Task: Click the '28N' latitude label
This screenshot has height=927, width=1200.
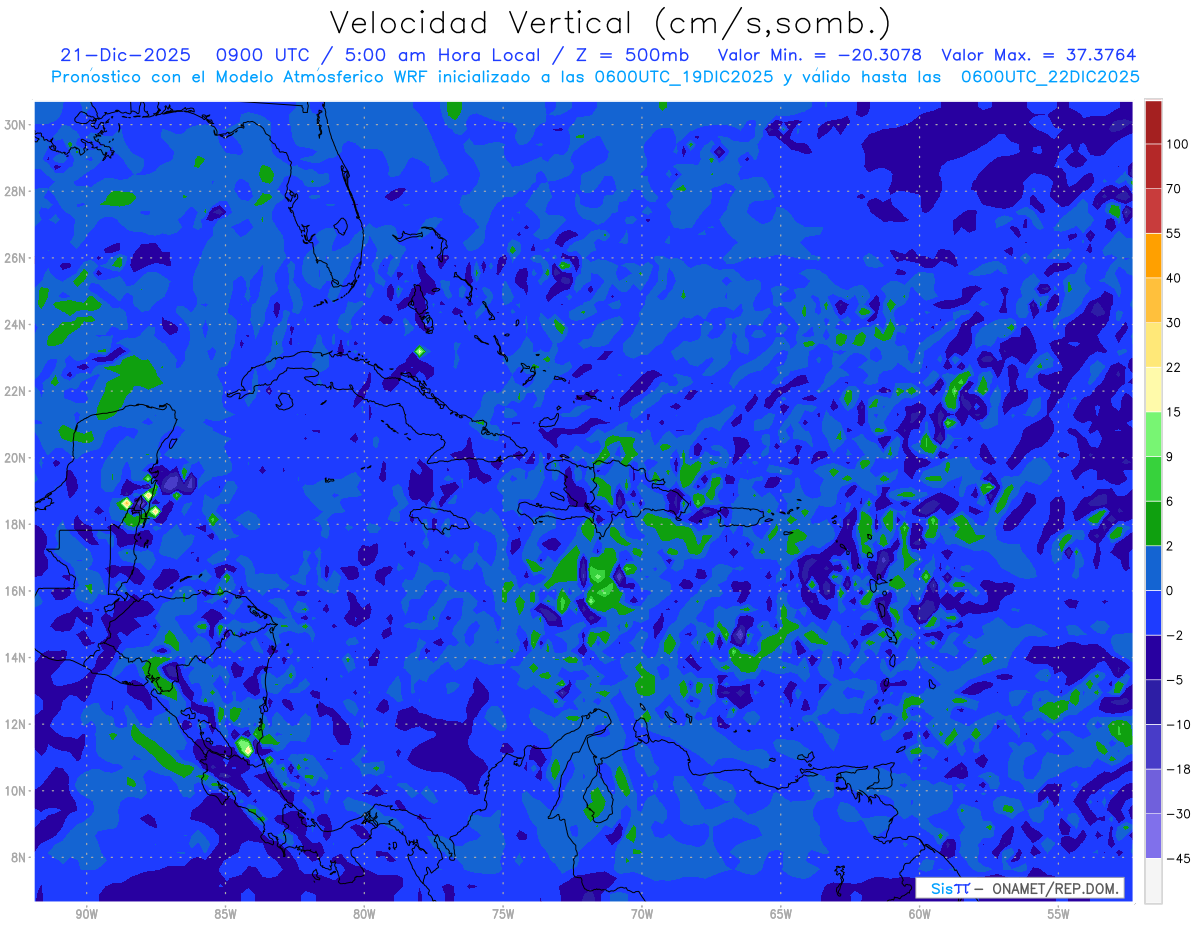Action: coord(17,191)
